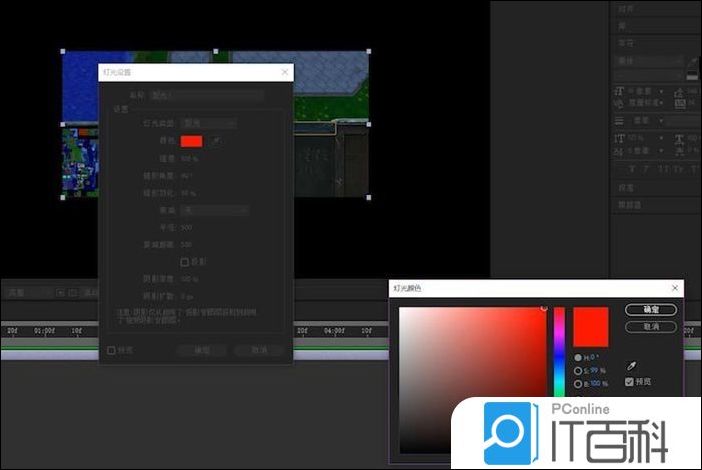Open the light type dropdown in light settings
The width and height of the screenshot is (702, 470).
209,123
